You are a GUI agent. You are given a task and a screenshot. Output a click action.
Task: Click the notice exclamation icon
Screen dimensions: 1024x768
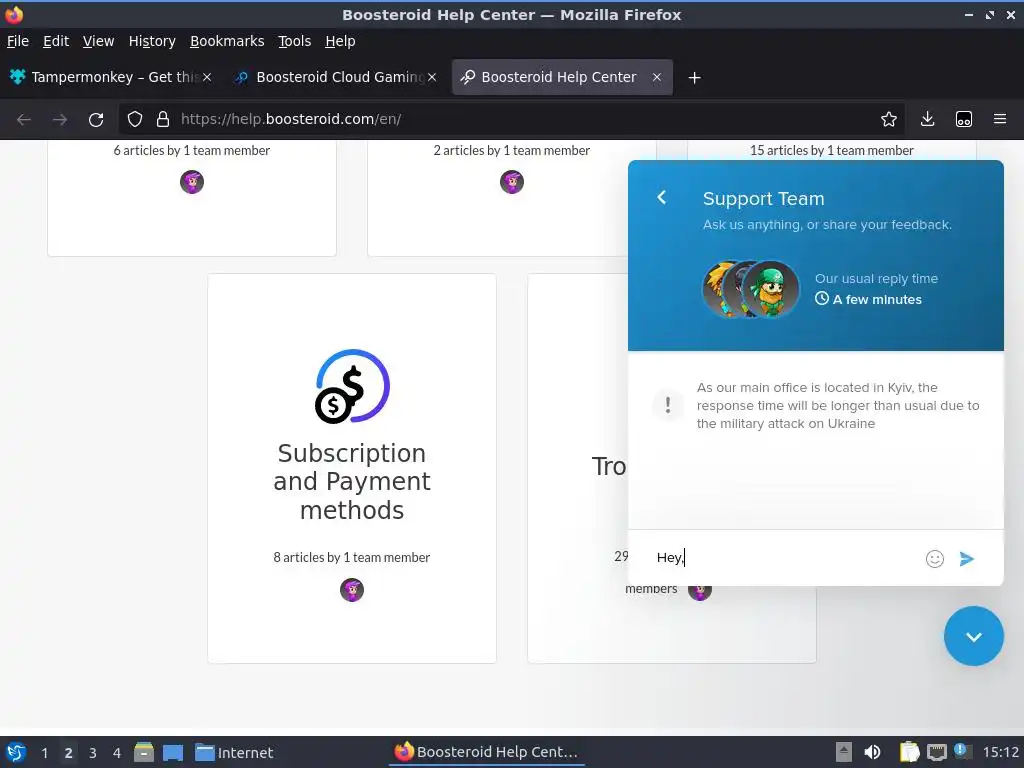coord(667,405)
